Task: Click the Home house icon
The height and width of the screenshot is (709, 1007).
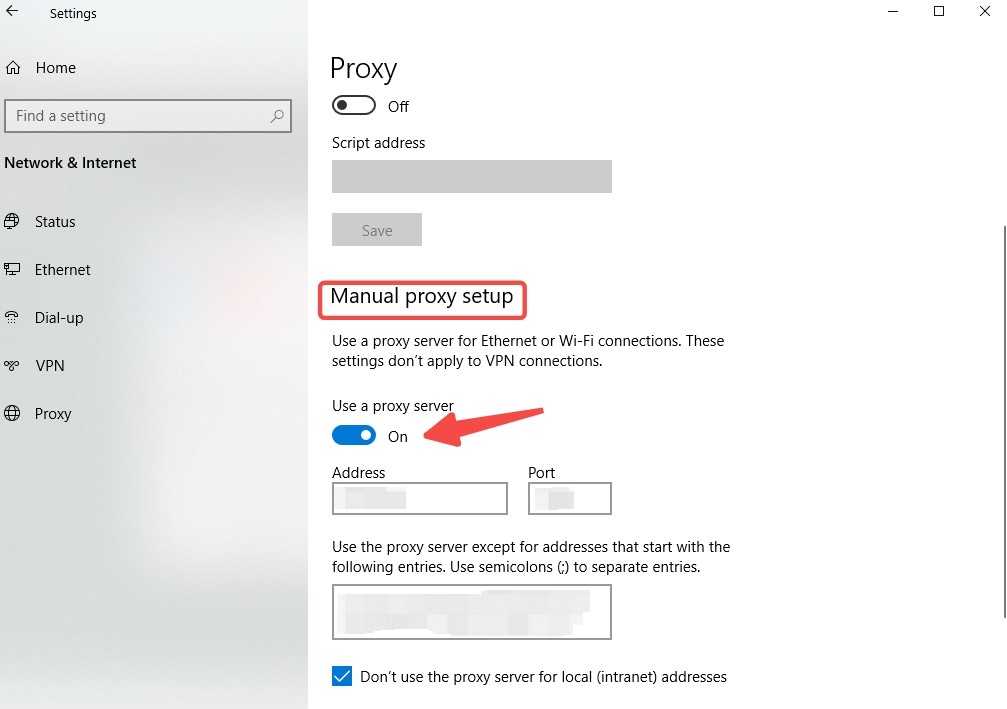Action: pos(13,67)
